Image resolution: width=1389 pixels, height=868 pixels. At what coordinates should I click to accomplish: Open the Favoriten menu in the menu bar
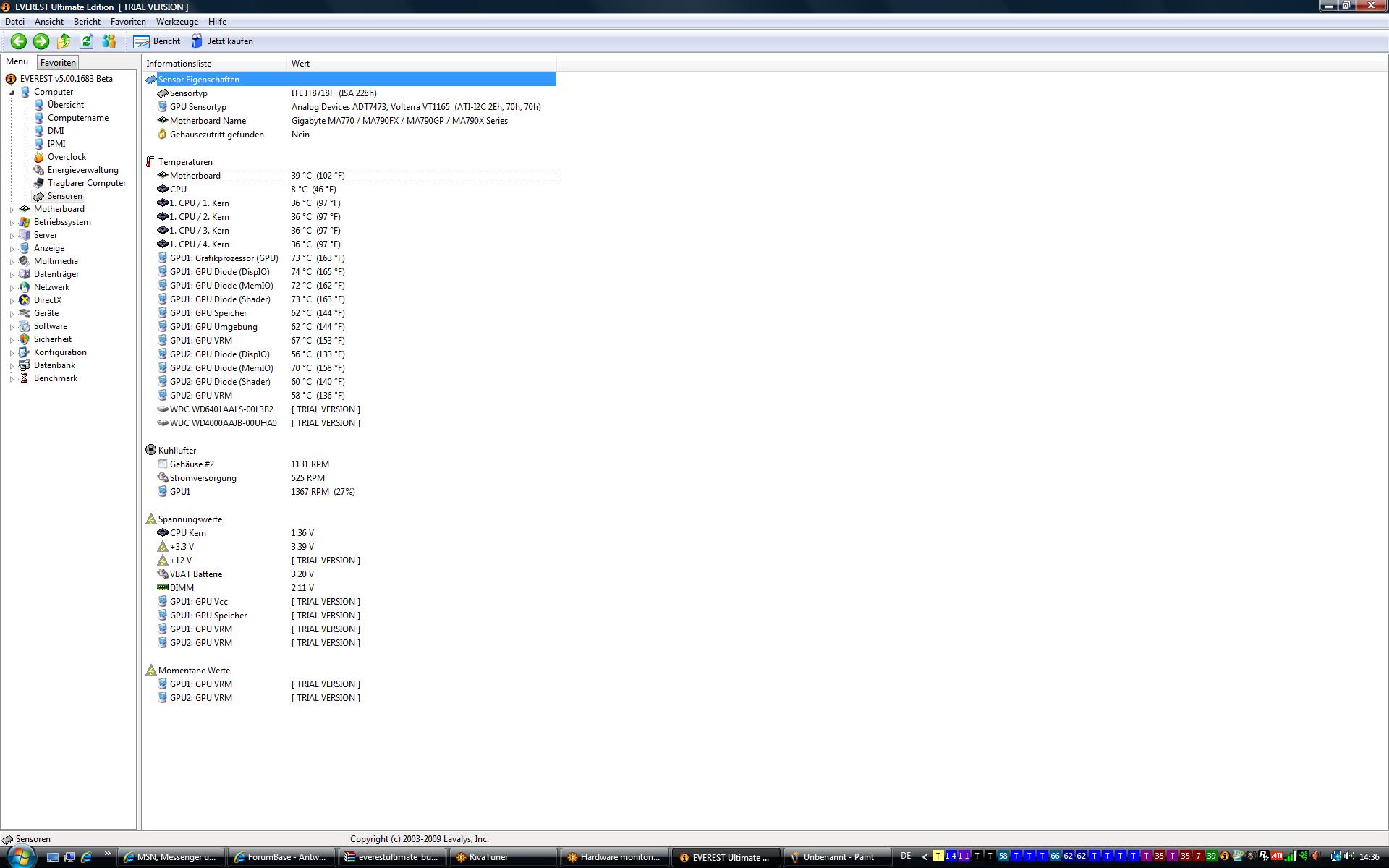pos(128,22)
